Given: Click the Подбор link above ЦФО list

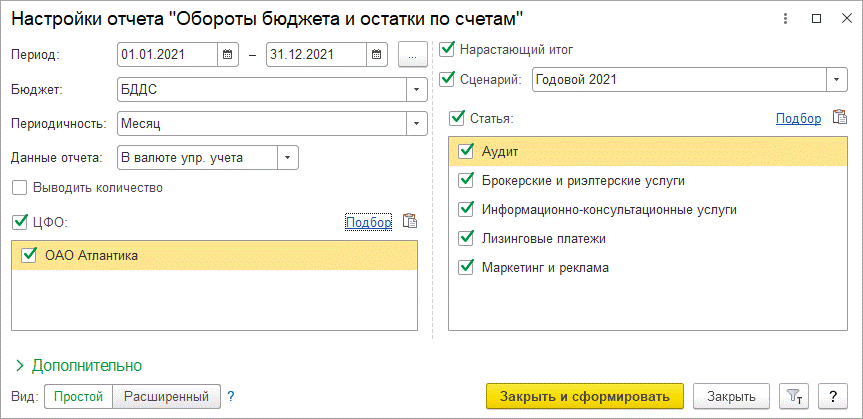Looking at the screenshot, I should (368, 222).
